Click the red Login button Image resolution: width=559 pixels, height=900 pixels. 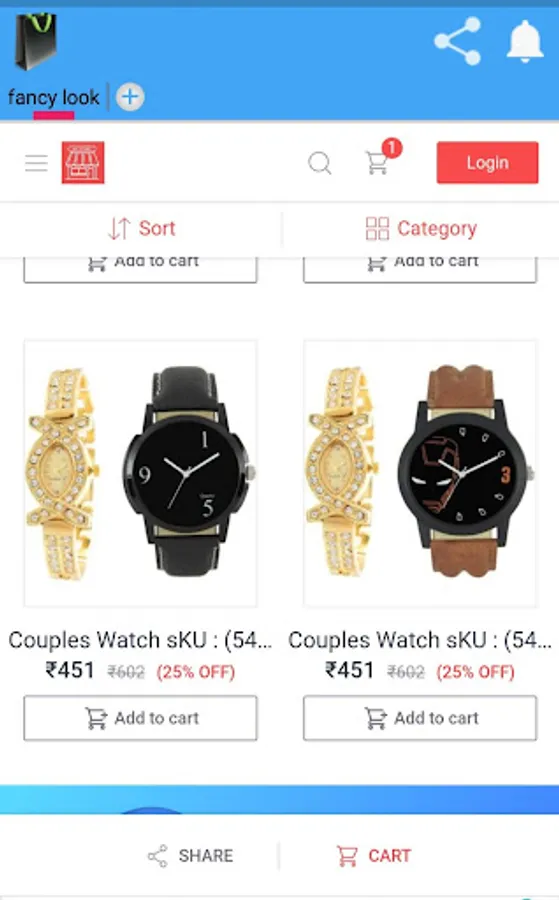tap(487, 162)
